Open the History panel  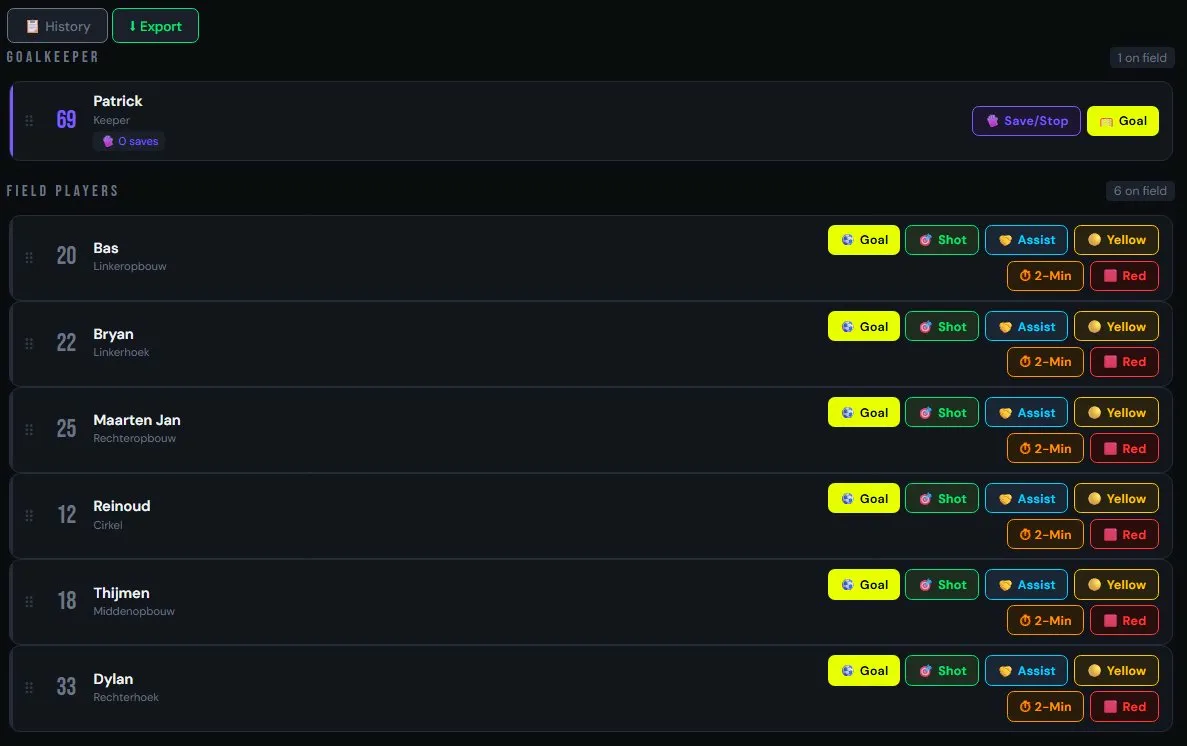pyautogui.click(x=57, y=25)
